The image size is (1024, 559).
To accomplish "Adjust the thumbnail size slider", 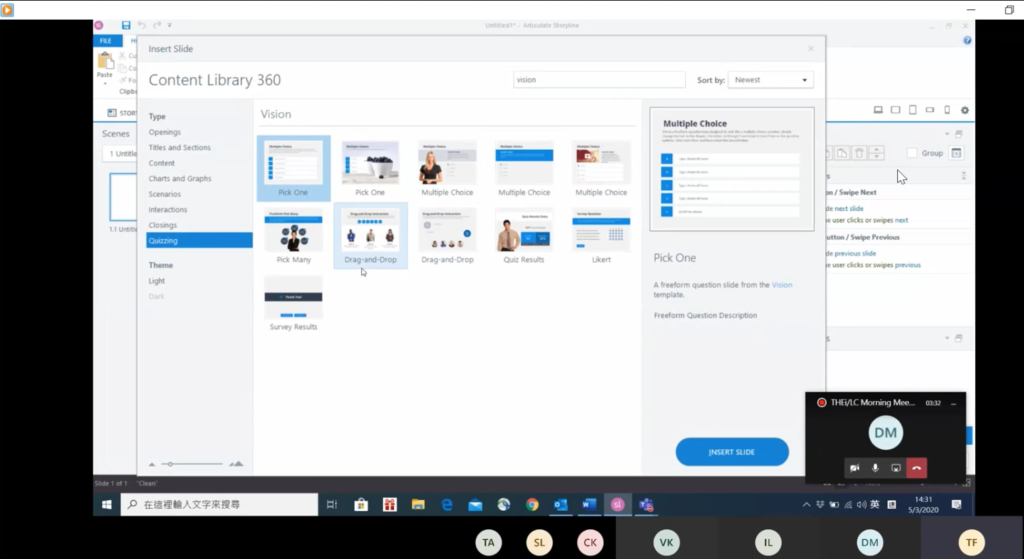I will [171, 464].
